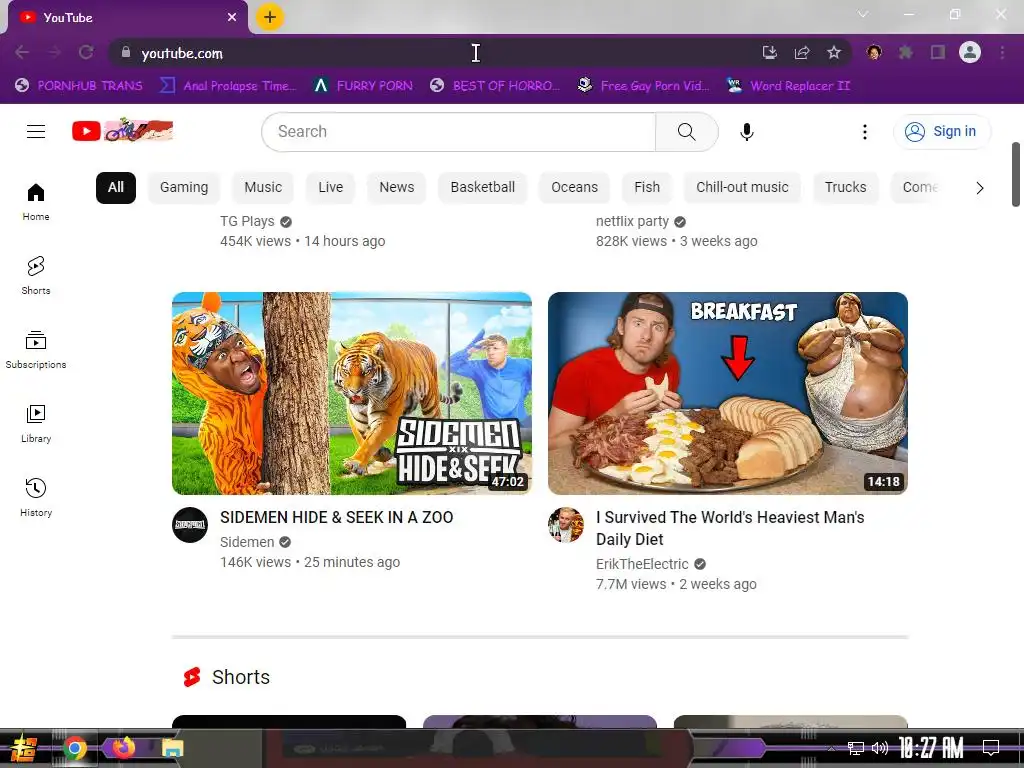Click the taskbar clock showing 10:27 AM
1024x768 pixels.
(931, 748)
